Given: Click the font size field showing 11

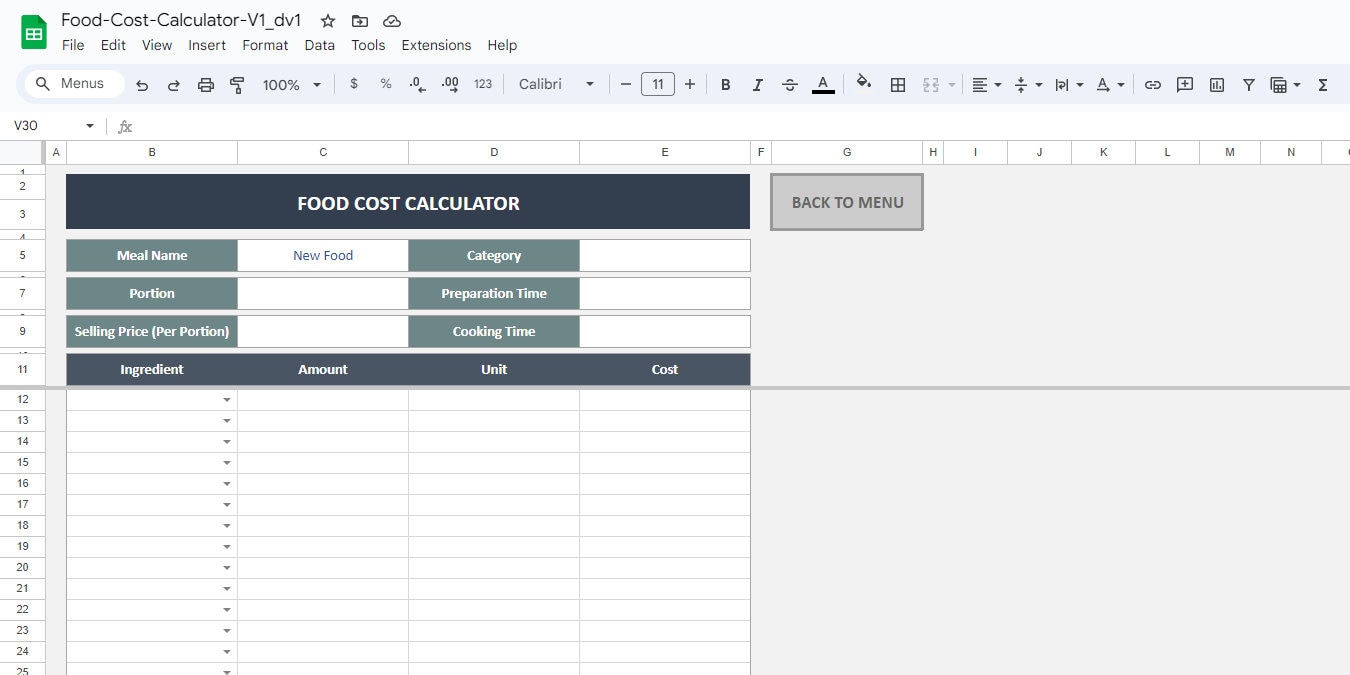Looking at the screenshot, I should tap(658, 84).
